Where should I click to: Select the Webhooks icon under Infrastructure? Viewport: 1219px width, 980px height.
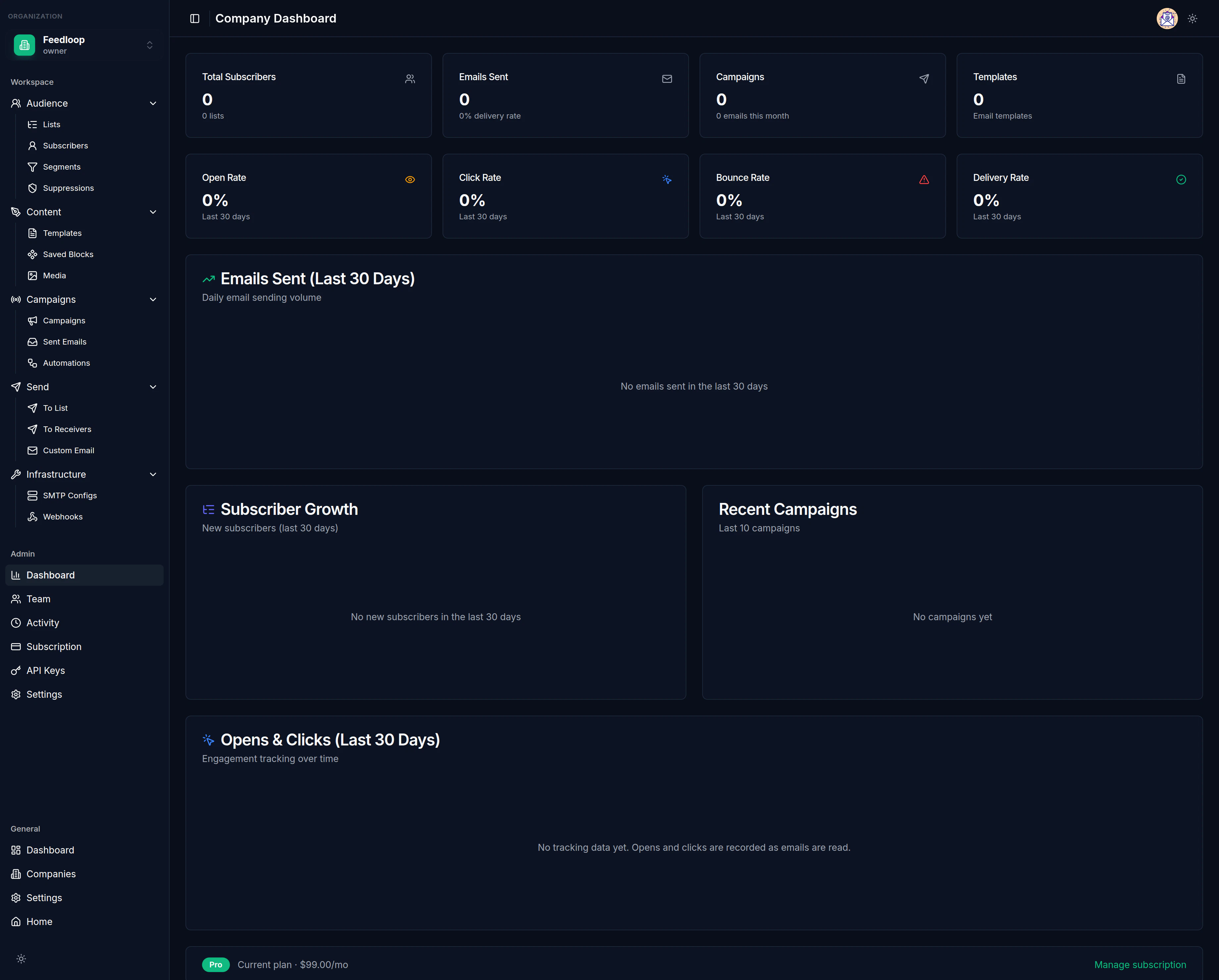32,516
